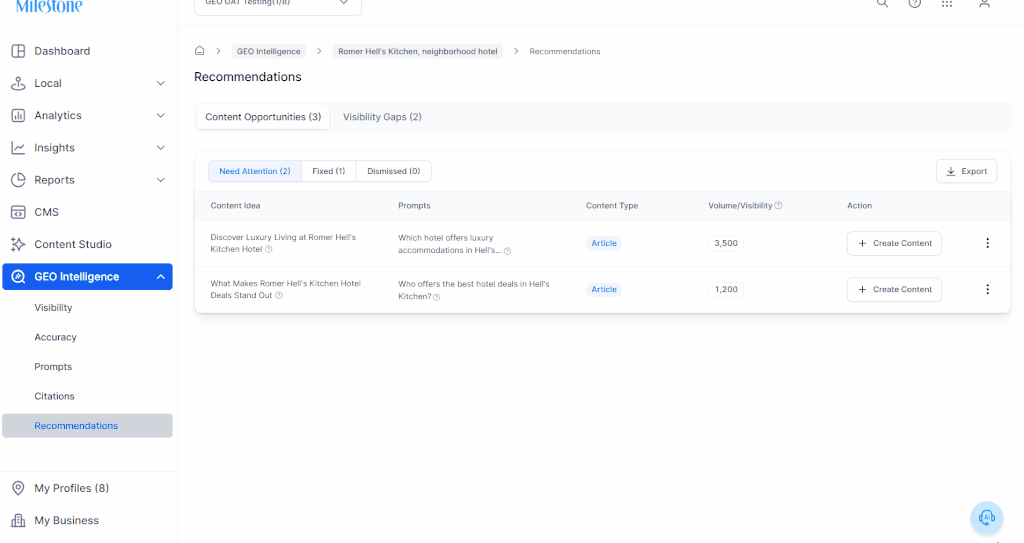Image resolution: width=1024 pixels, height=543 pixels.
Task: Expand the Local menu chevron
Action: click(161, 83)
